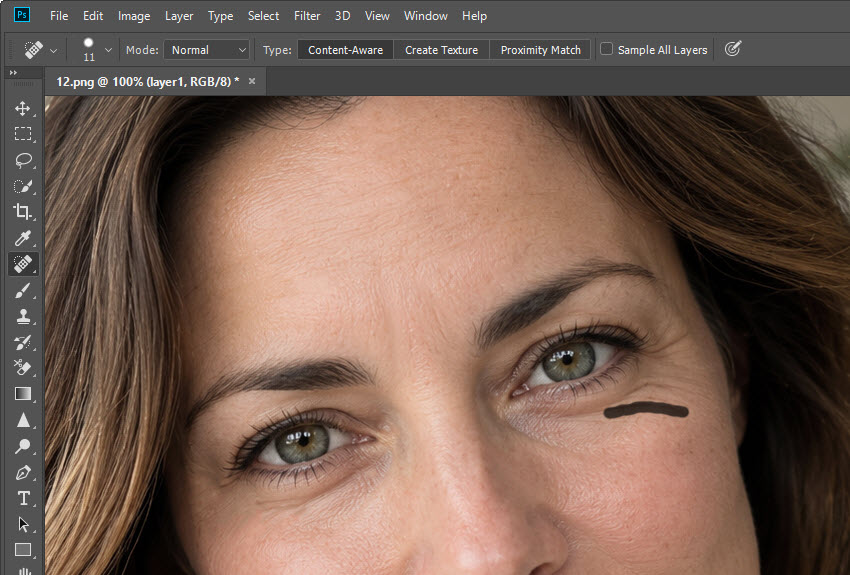Select the Spot Healing Brush tool in toolbox
Image resolution: width=850 pixels, height=575 pixels.
(22, 264)
